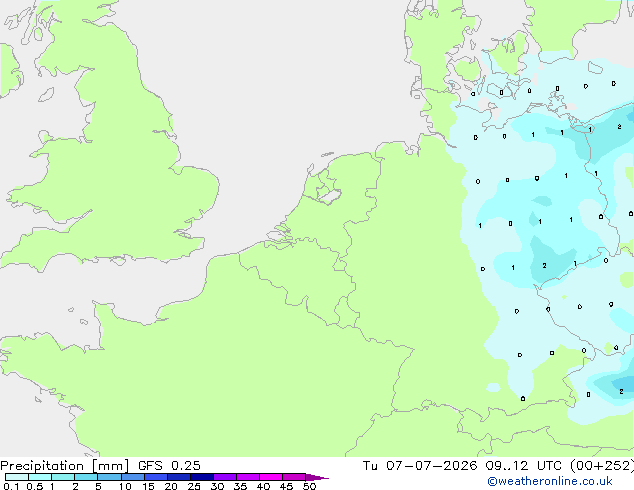The width and height of the screenshot is (634, 490).
Task: Click the '10' legend scale label
Action: pos(125,486)
